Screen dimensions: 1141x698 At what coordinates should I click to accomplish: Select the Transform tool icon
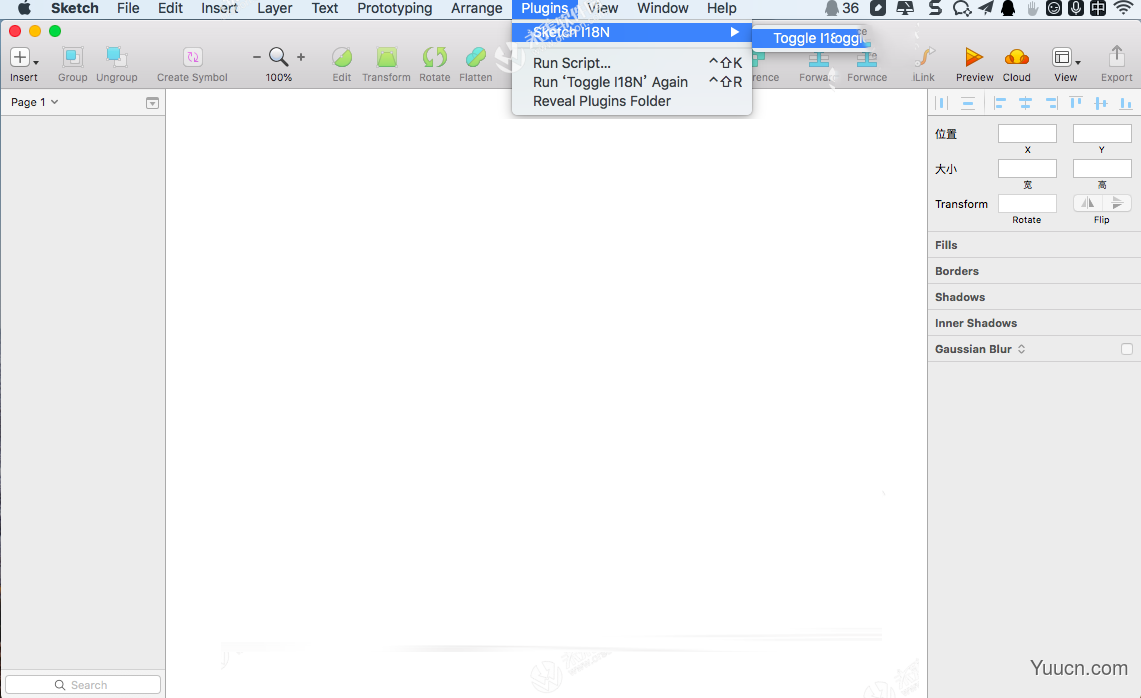[x=386, y=57]
